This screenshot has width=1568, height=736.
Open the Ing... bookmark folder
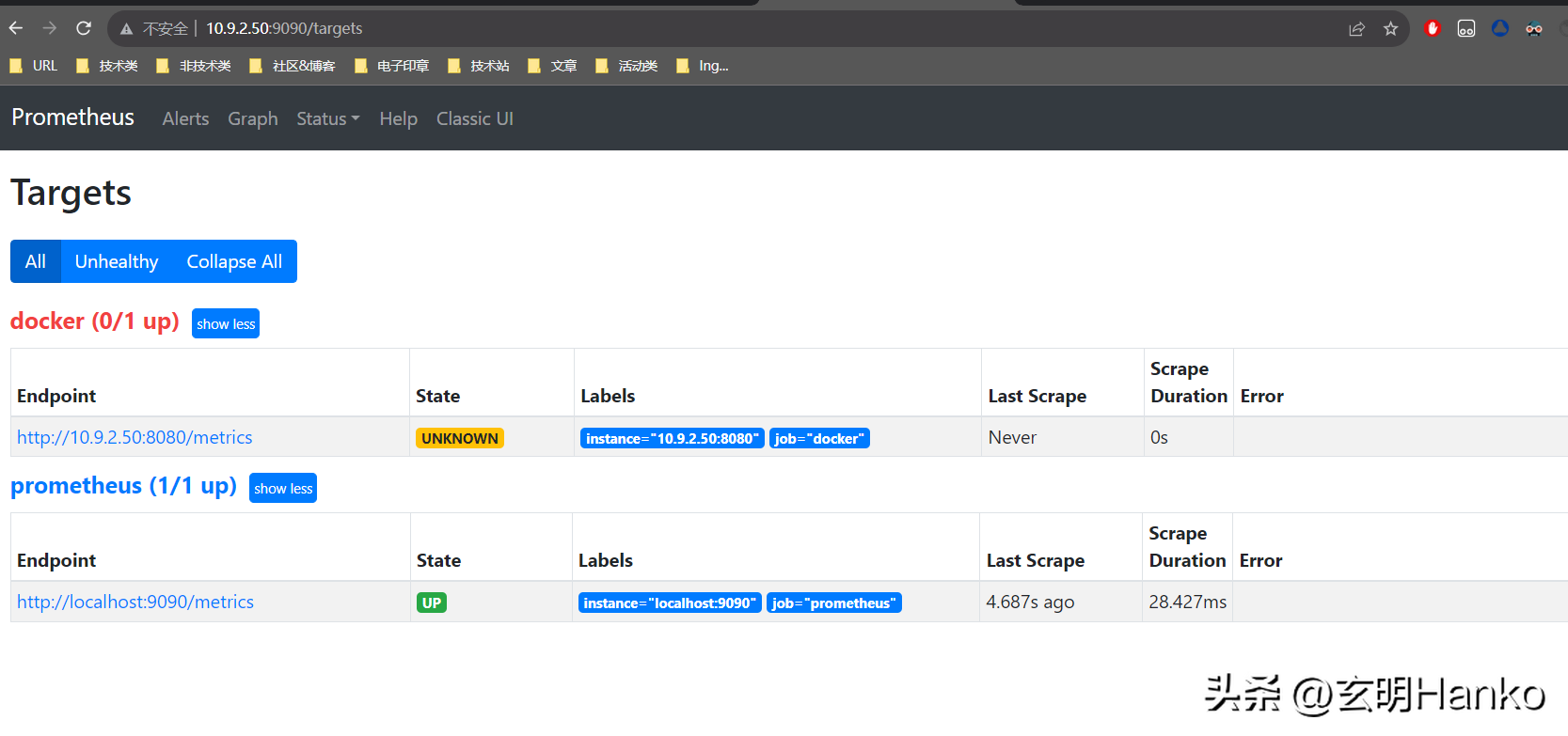point(703,66)
